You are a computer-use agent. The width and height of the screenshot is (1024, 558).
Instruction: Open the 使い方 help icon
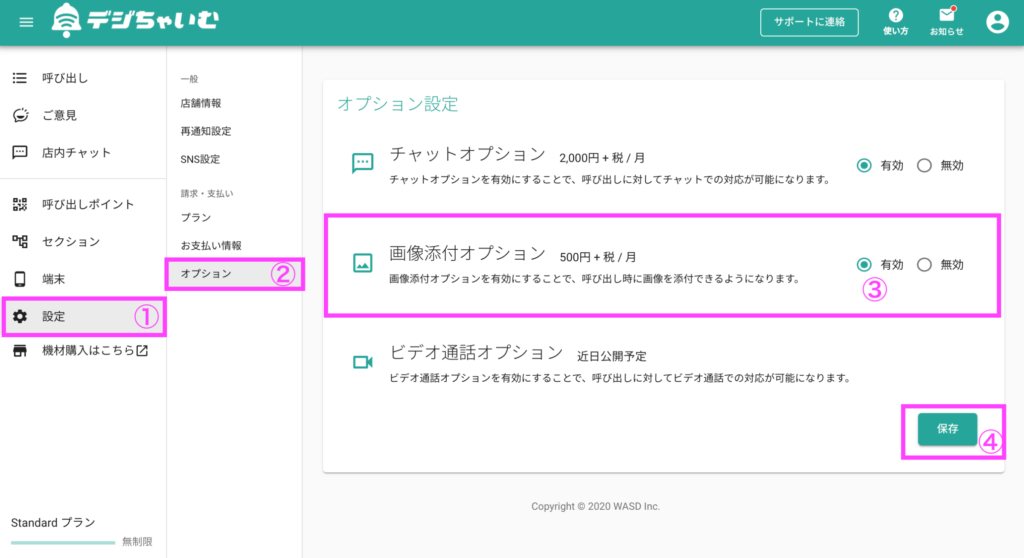(x=895, y=15)
